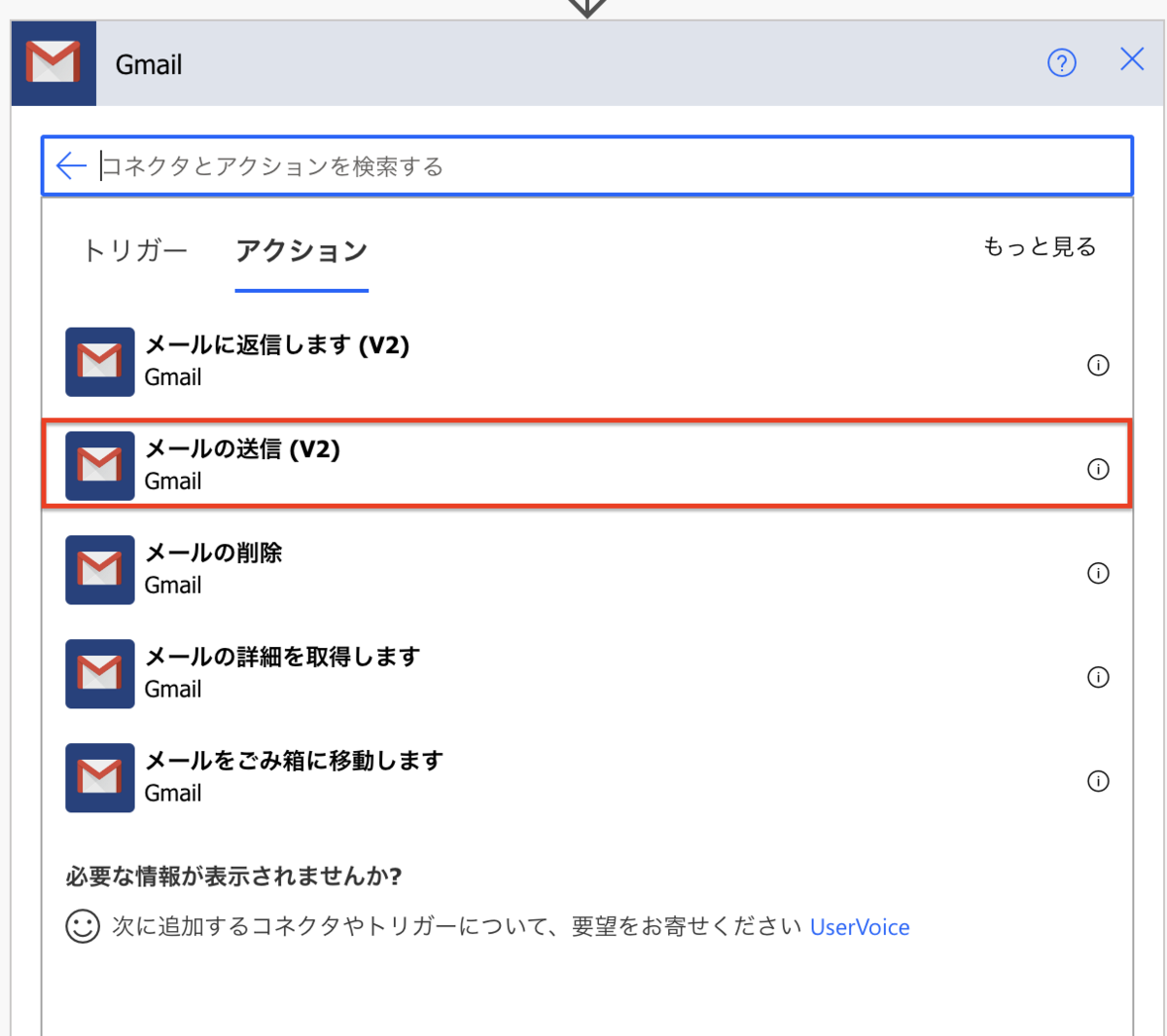The height and width of the screenshot is (1036, 1167).
Task: Choose the メールの詳細を取得します action
Action: click(587, 674)
